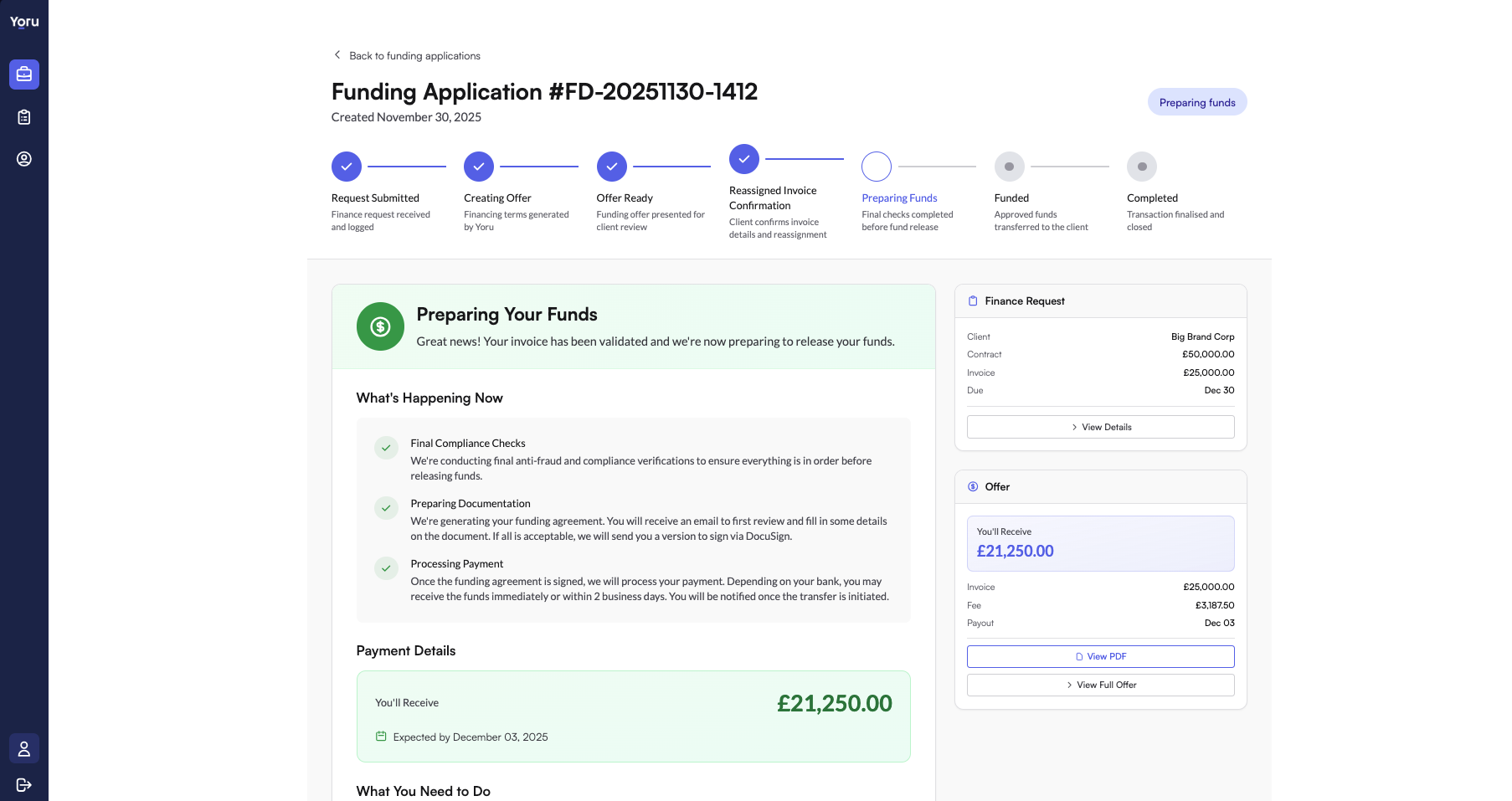
Task: Click the back chevron before funding applications
Action: pyautogui.click(x=337, y=54)
